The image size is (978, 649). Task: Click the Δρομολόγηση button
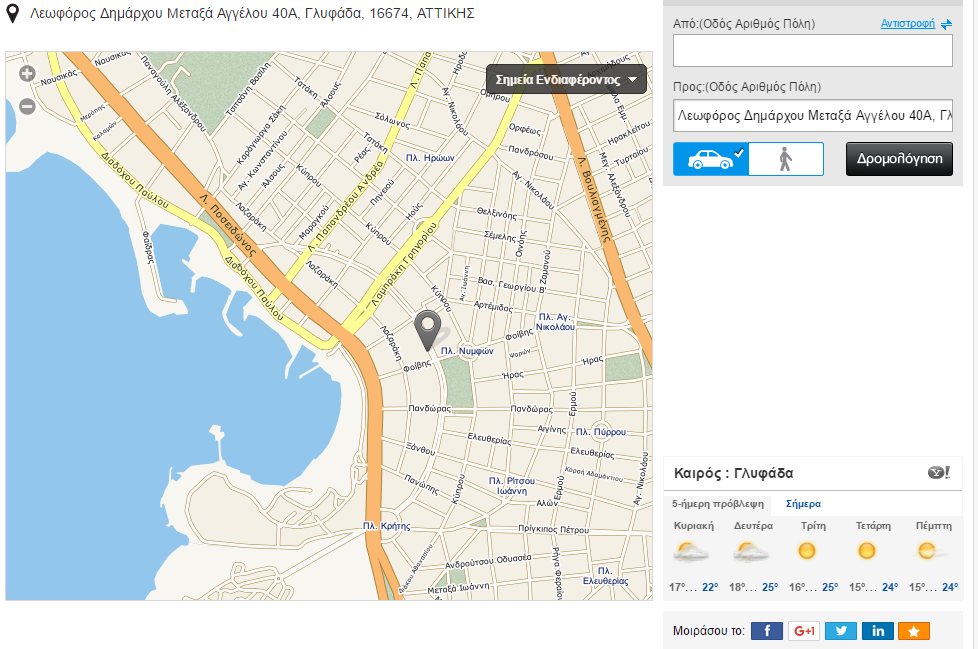coord(899,159)
